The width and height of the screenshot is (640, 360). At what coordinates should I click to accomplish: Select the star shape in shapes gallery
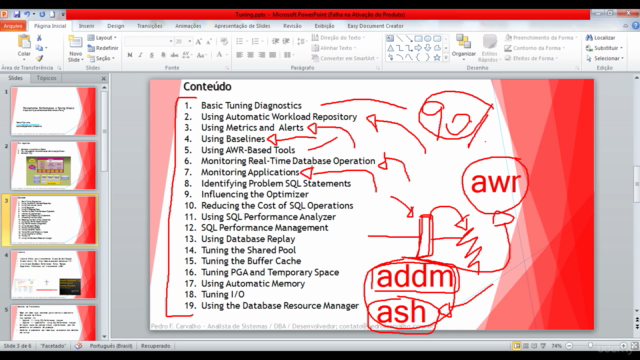[437, 58]
